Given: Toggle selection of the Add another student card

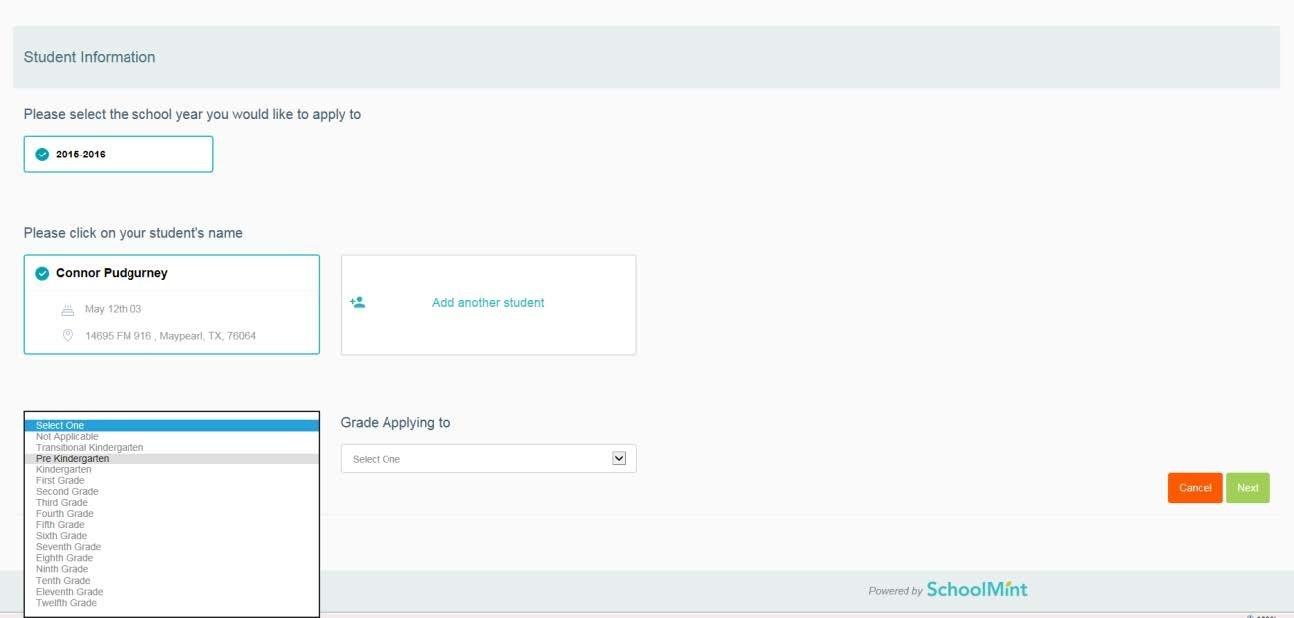Looking at the screenshot, I should [488, 303].
